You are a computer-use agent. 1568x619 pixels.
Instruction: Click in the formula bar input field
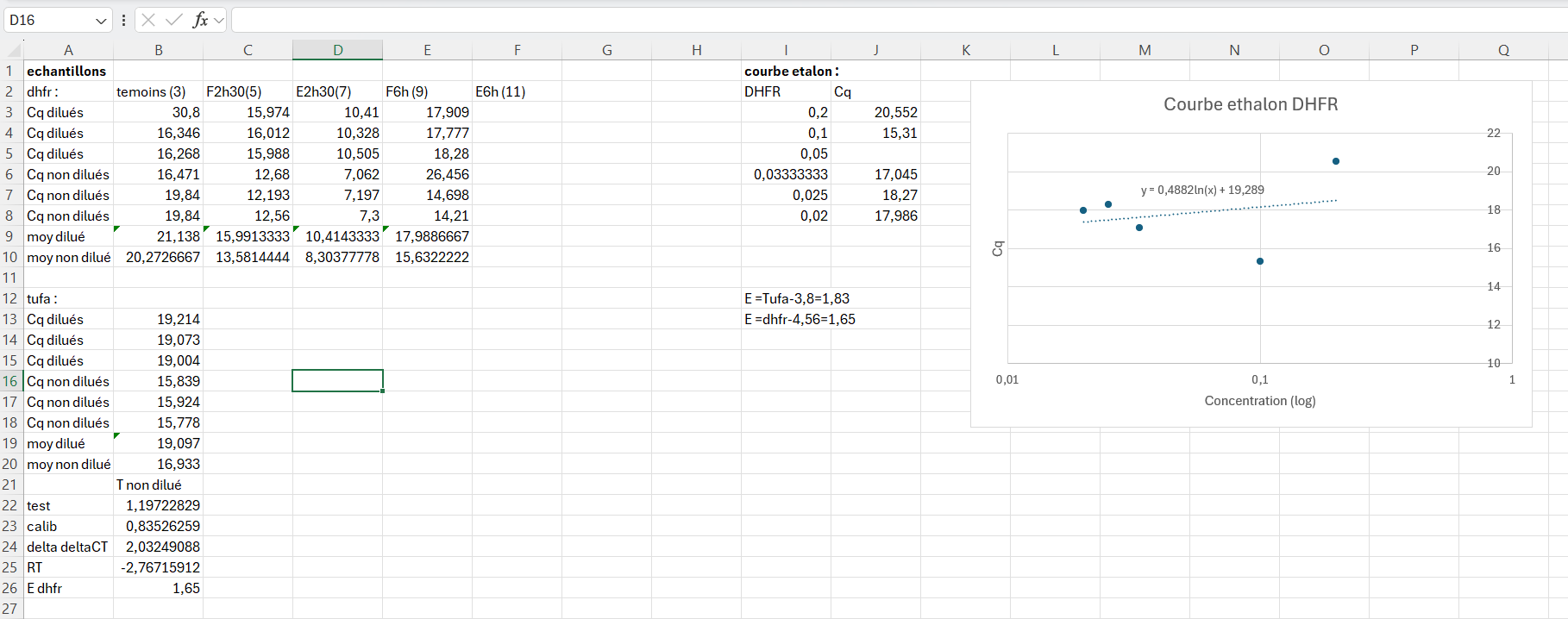[862, 20]
